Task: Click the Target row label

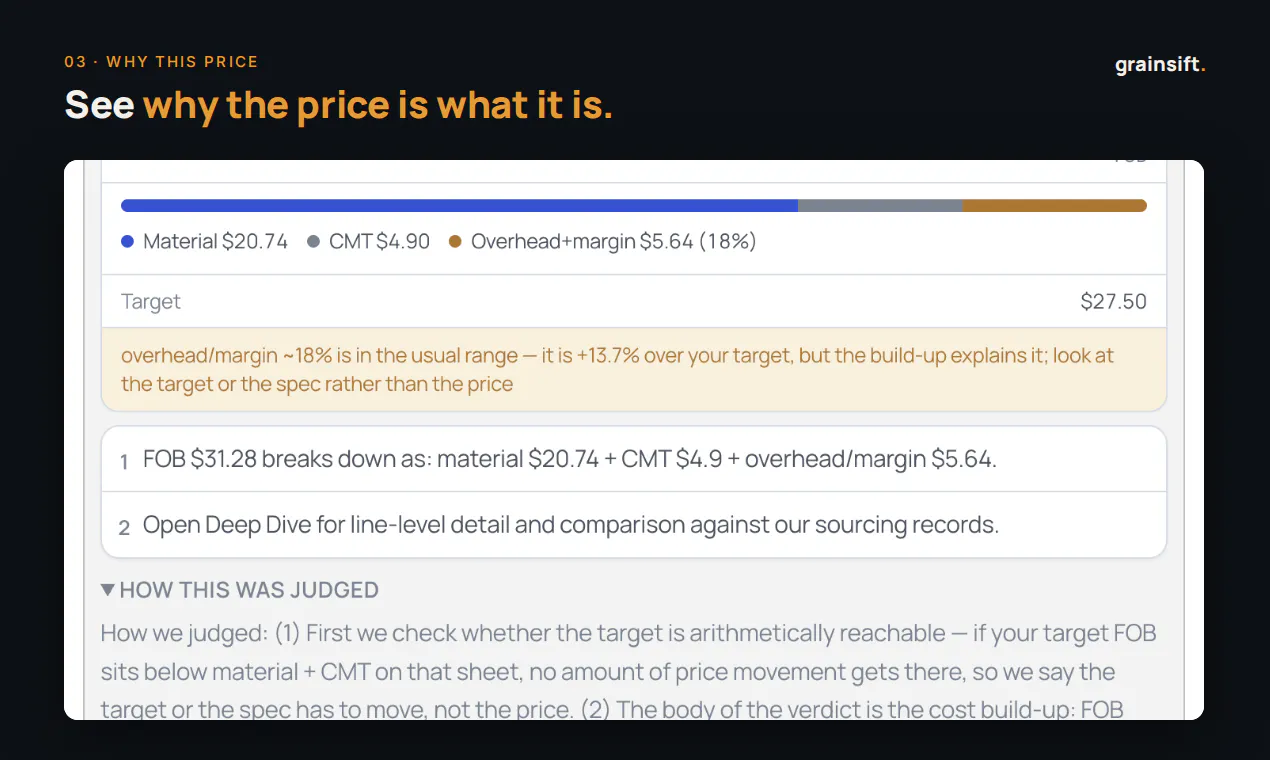Action: (x=151, y=302)
